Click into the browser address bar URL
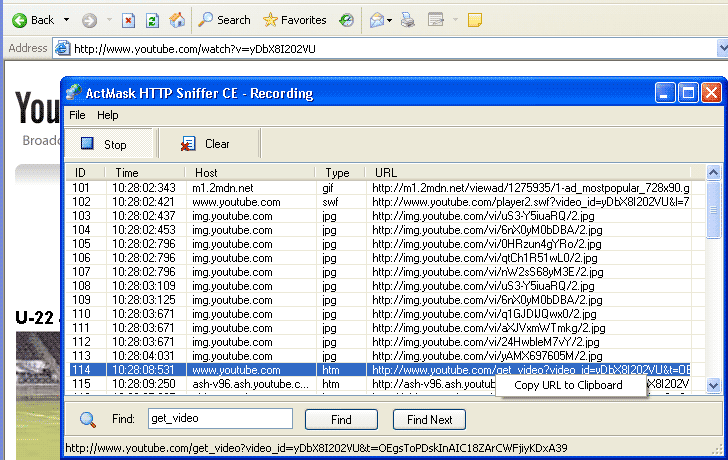 tap(195, 49)
